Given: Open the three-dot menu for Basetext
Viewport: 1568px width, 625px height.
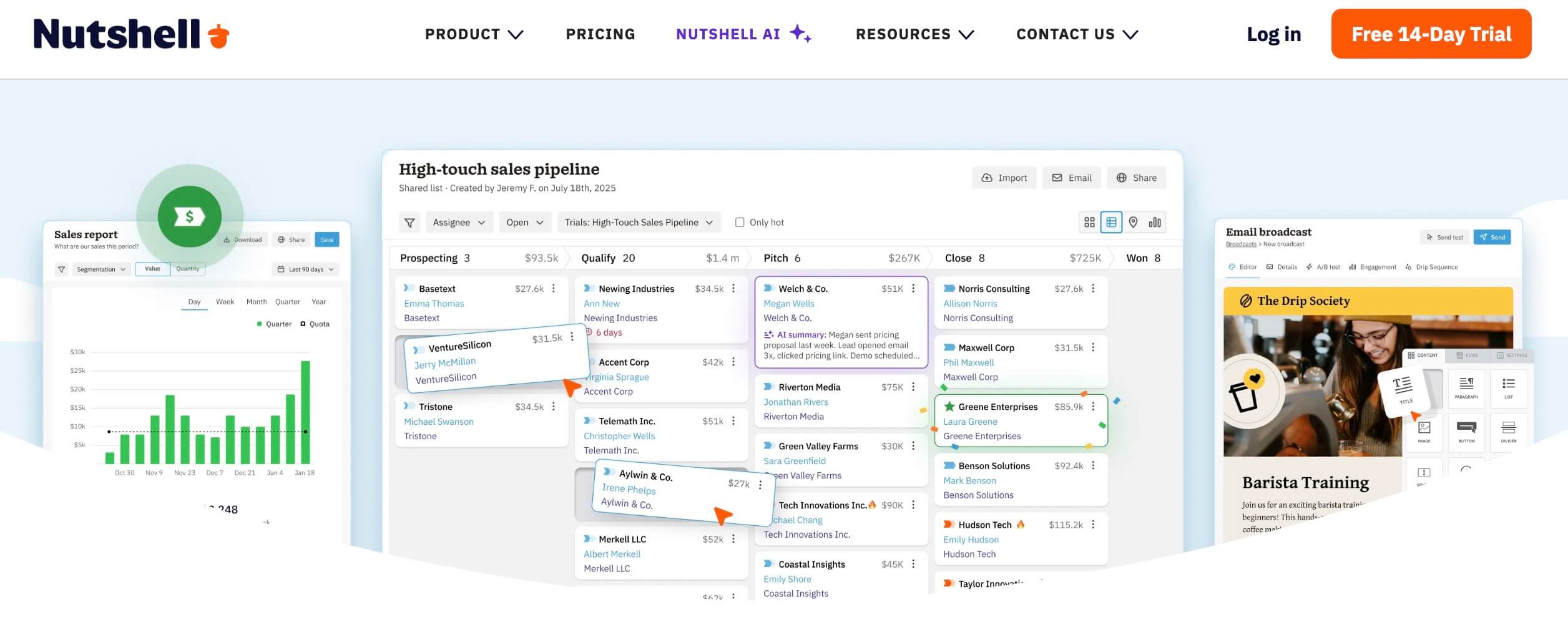Looking at the screenshot, I should click(x=554, y=289).
